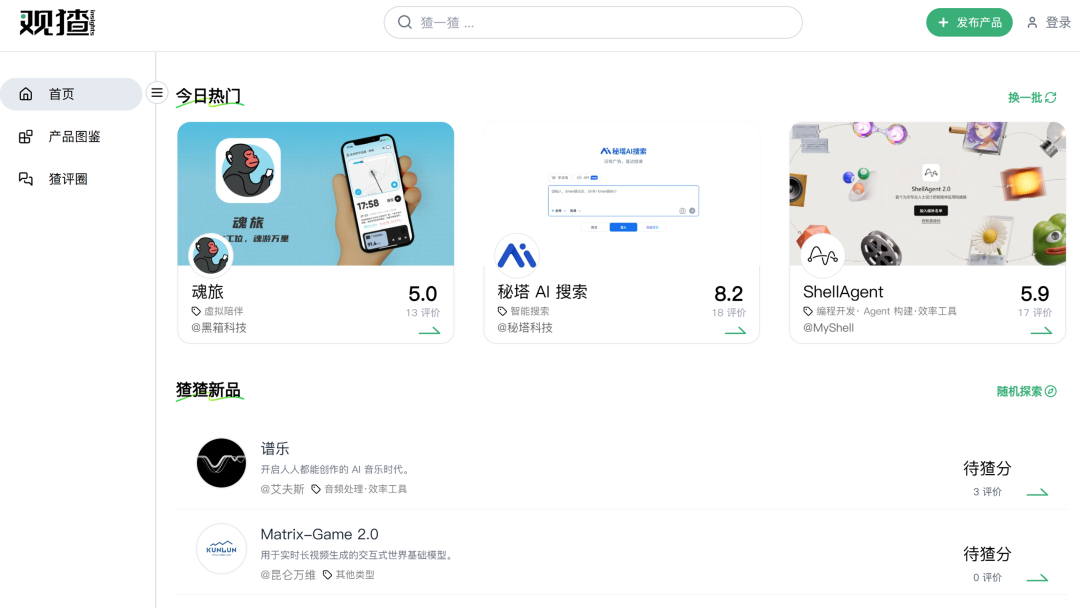1080x608 pixels.
Task: Click the Matrix-Game 2.0 description text
Action: coord(357,555)
